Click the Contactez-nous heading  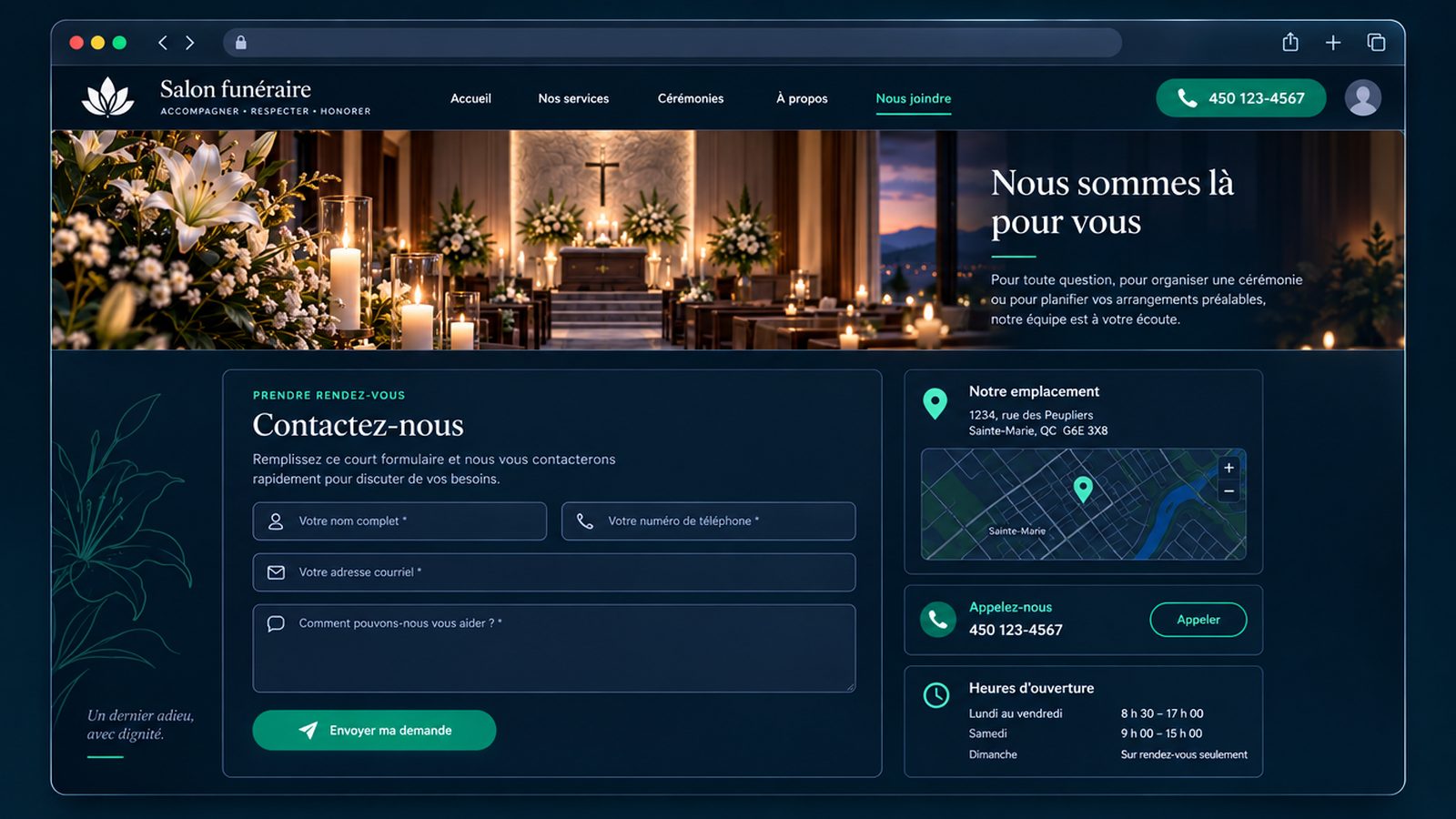tap(359, 425)
